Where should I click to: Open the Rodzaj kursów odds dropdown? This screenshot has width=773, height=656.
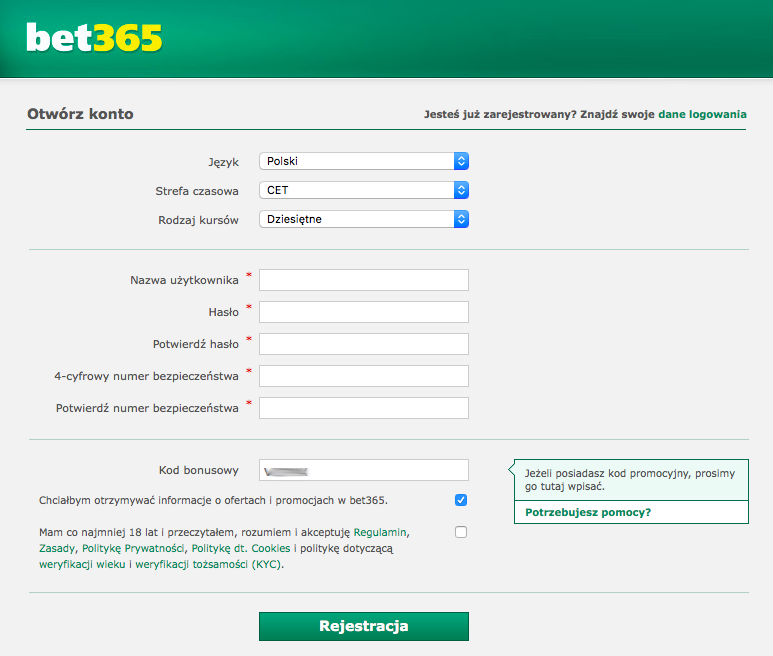tap(364, 219)
